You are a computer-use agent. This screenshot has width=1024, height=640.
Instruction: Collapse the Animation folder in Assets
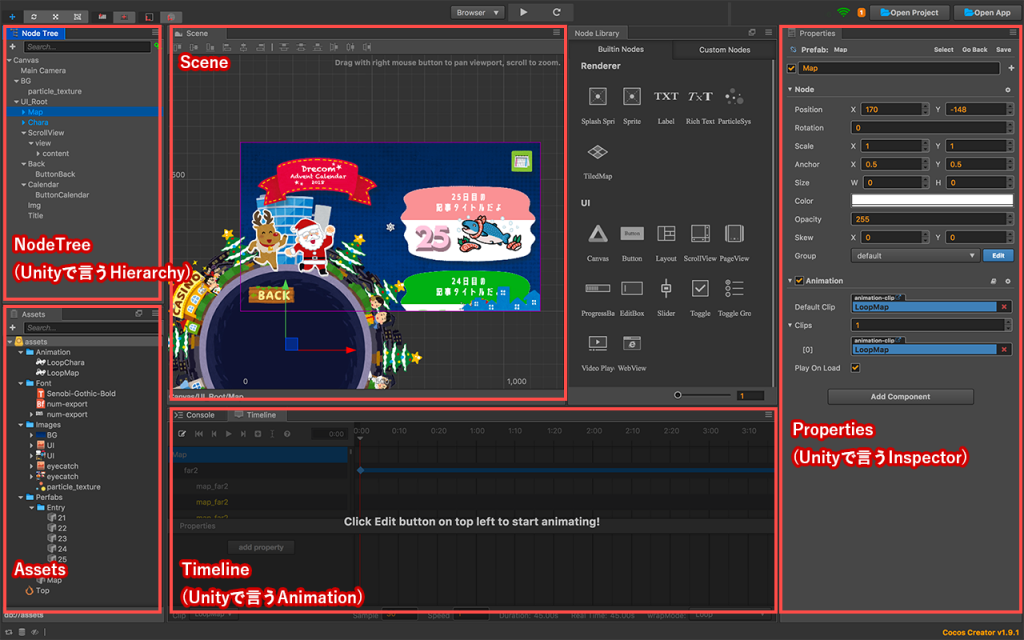coord(21,352)
